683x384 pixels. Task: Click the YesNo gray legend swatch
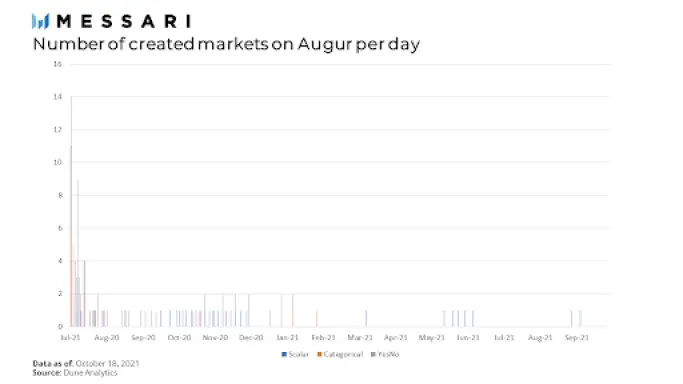pyautogui.click(x=373, y=354)
